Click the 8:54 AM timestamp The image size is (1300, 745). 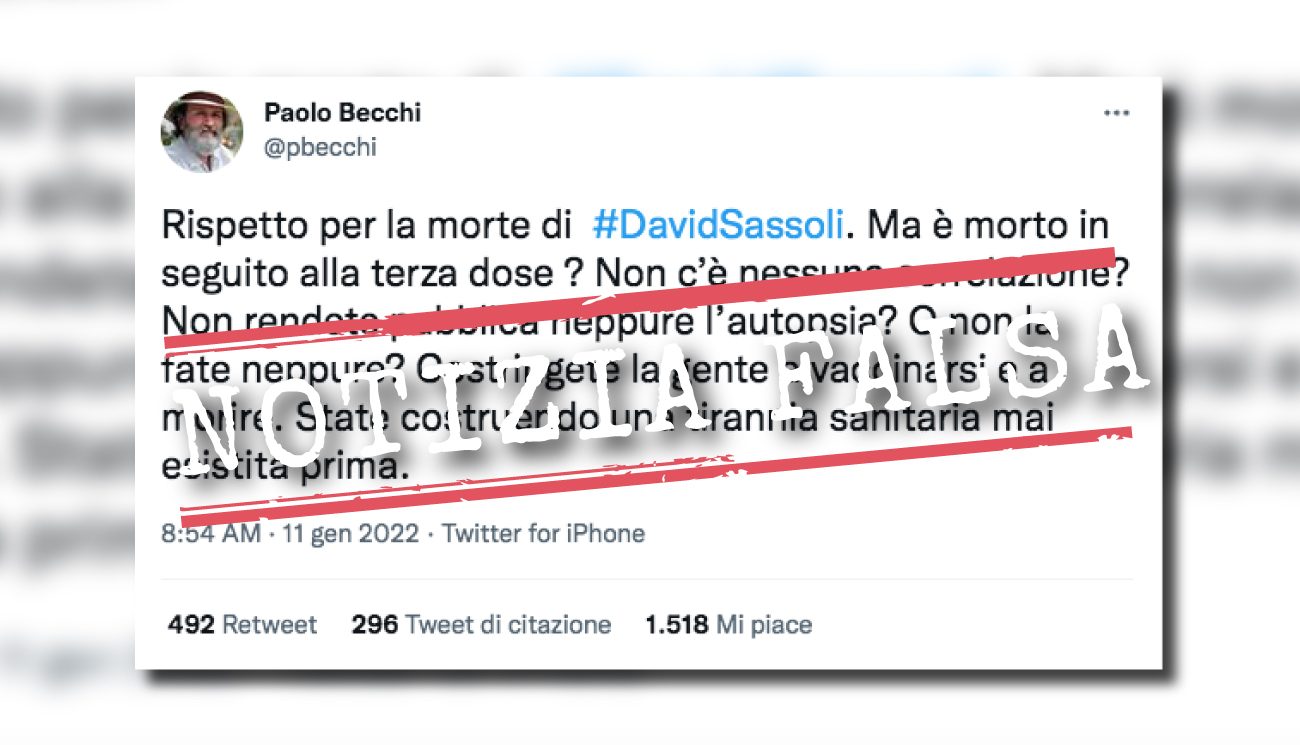(211, 533)
